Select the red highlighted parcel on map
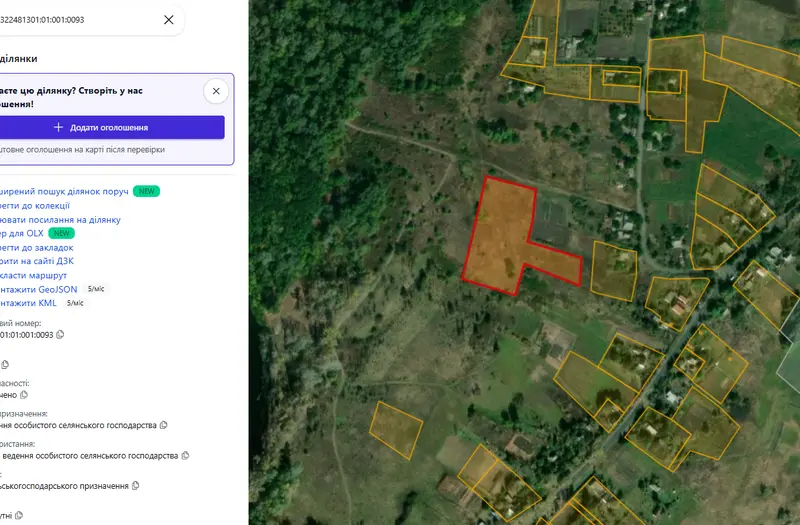The height and width of the screenshot is (525, 800). [503, 235]
